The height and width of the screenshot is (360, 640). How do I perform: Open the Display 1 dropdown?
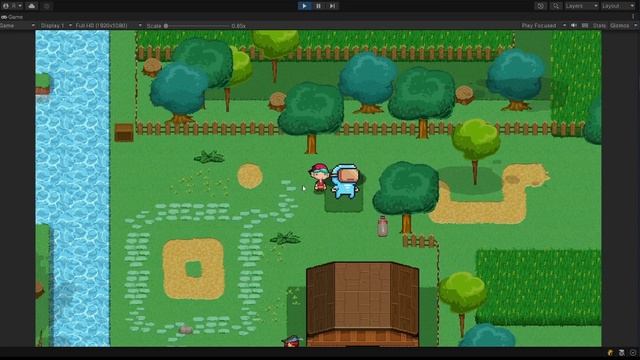click(x=56, y=26)
